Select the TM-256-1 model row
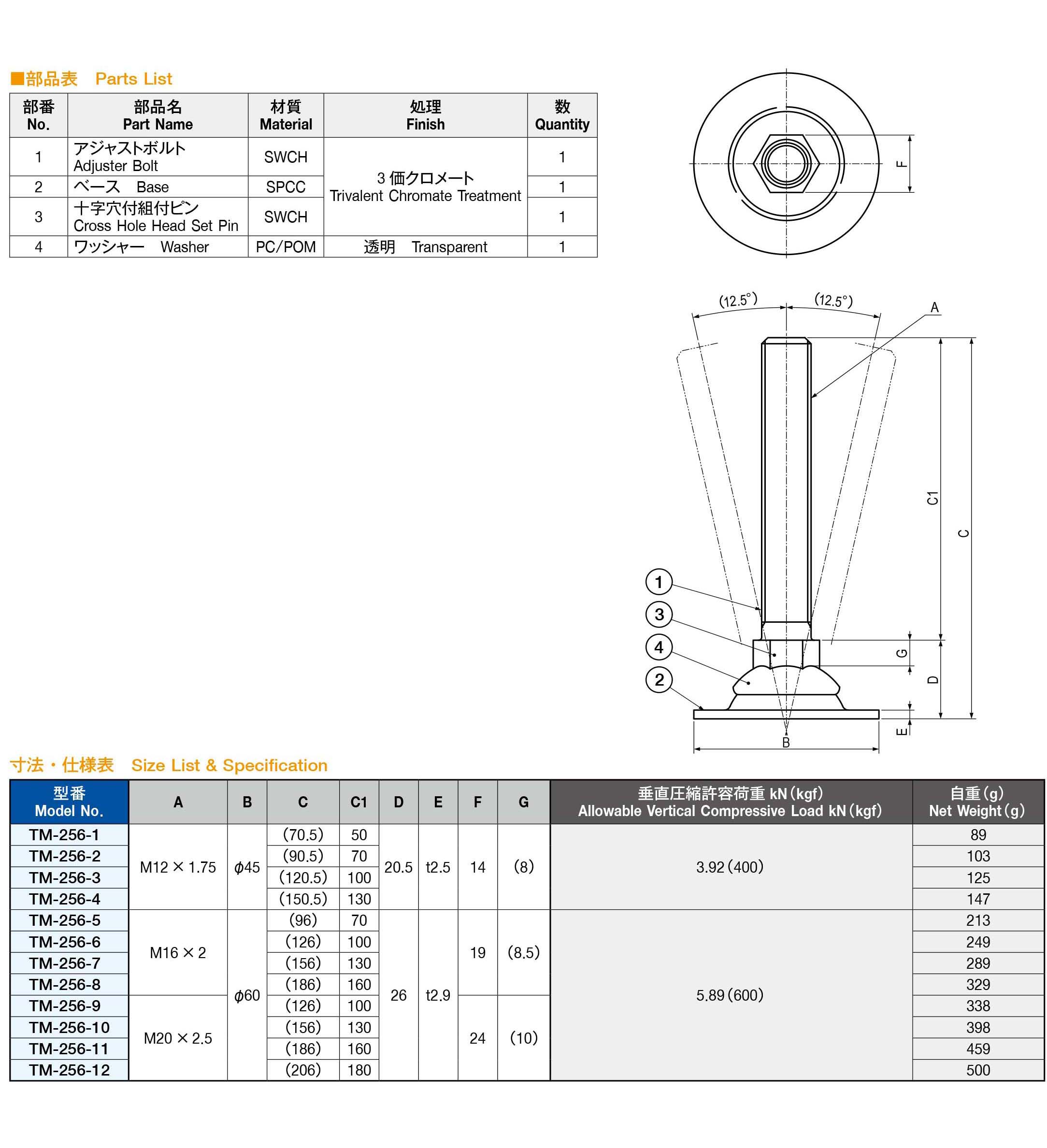The image size is (1047, 1148). 65,835
